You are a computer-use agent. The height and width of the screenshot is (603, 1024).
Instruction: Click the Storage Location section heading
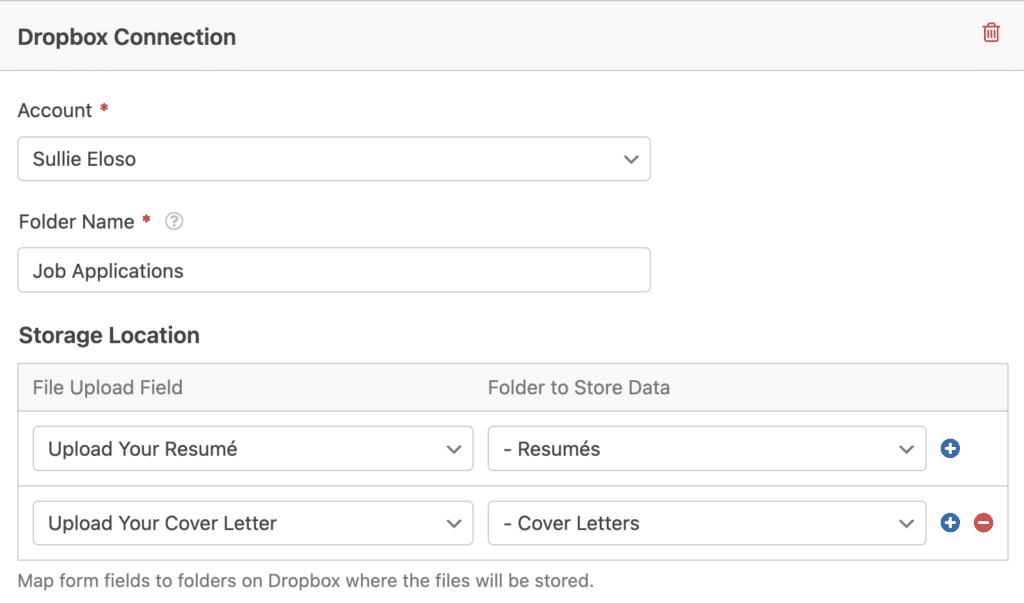109,335
